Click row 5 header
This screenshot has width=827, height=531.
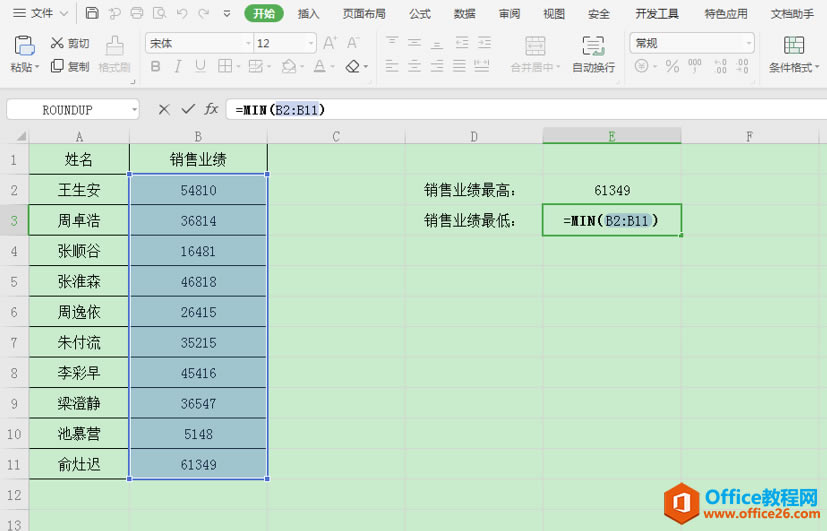(14, 282)
